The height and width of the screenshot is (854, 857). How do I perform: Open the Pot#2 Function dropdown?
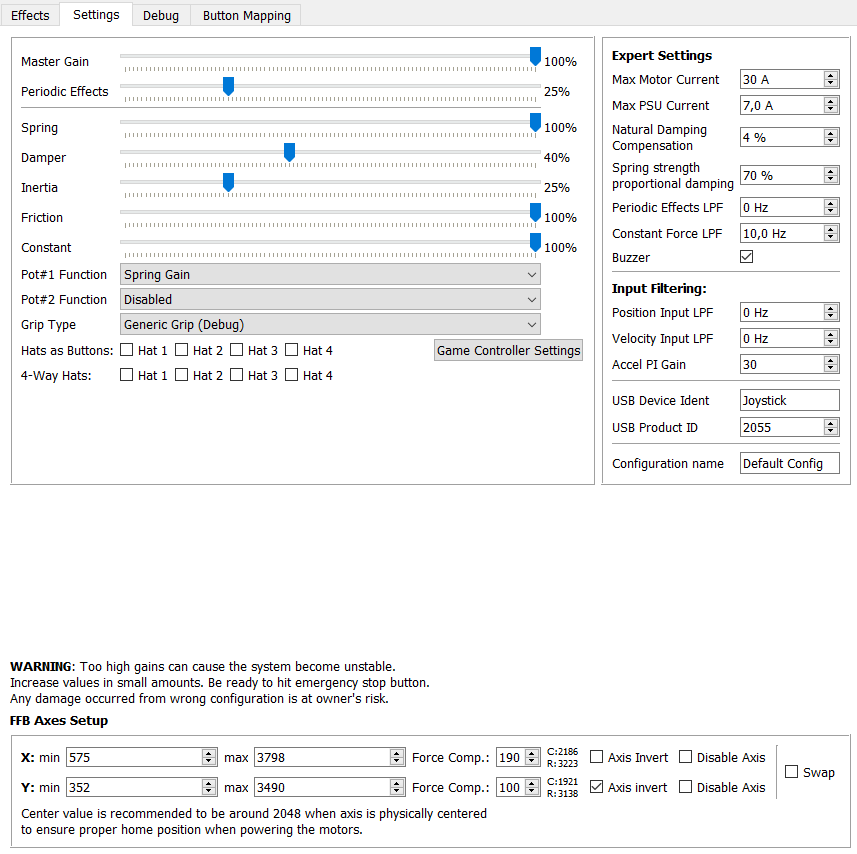(330, 299)
